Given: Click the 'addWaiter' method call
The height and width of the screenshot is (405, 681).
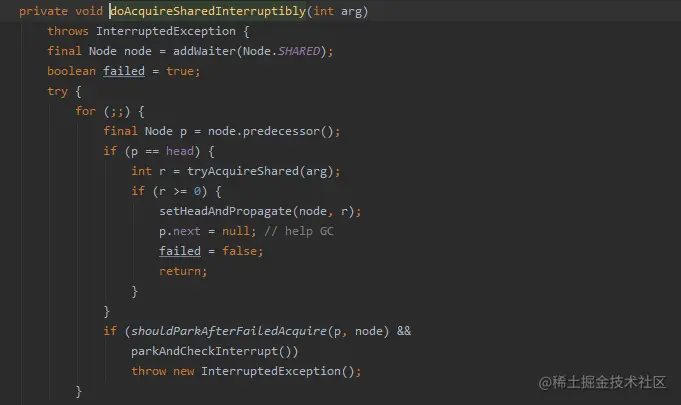Looking at the screenshot, I should coord(205,51).
